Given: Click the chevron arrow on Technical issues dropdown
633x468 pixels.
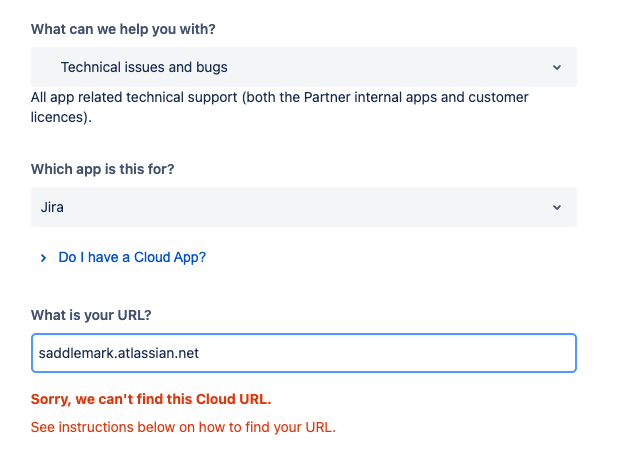Looking at the screenshot, I should click(556, 68).
